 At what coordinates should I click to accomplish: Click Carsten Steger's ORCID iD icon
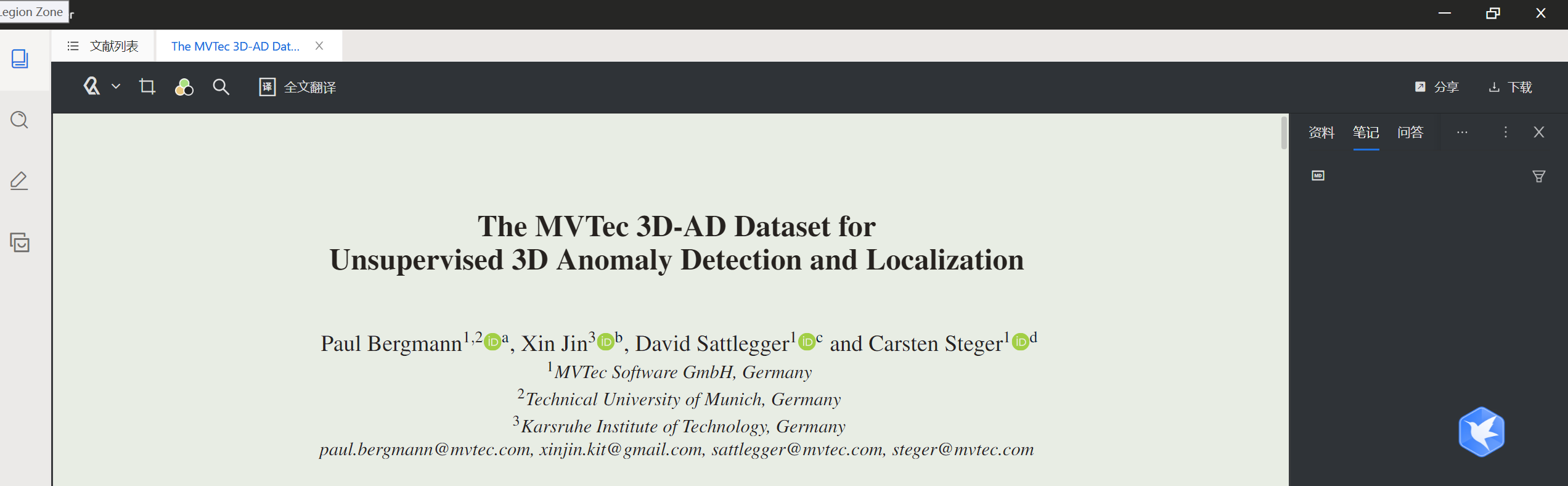coord(1021,342)
